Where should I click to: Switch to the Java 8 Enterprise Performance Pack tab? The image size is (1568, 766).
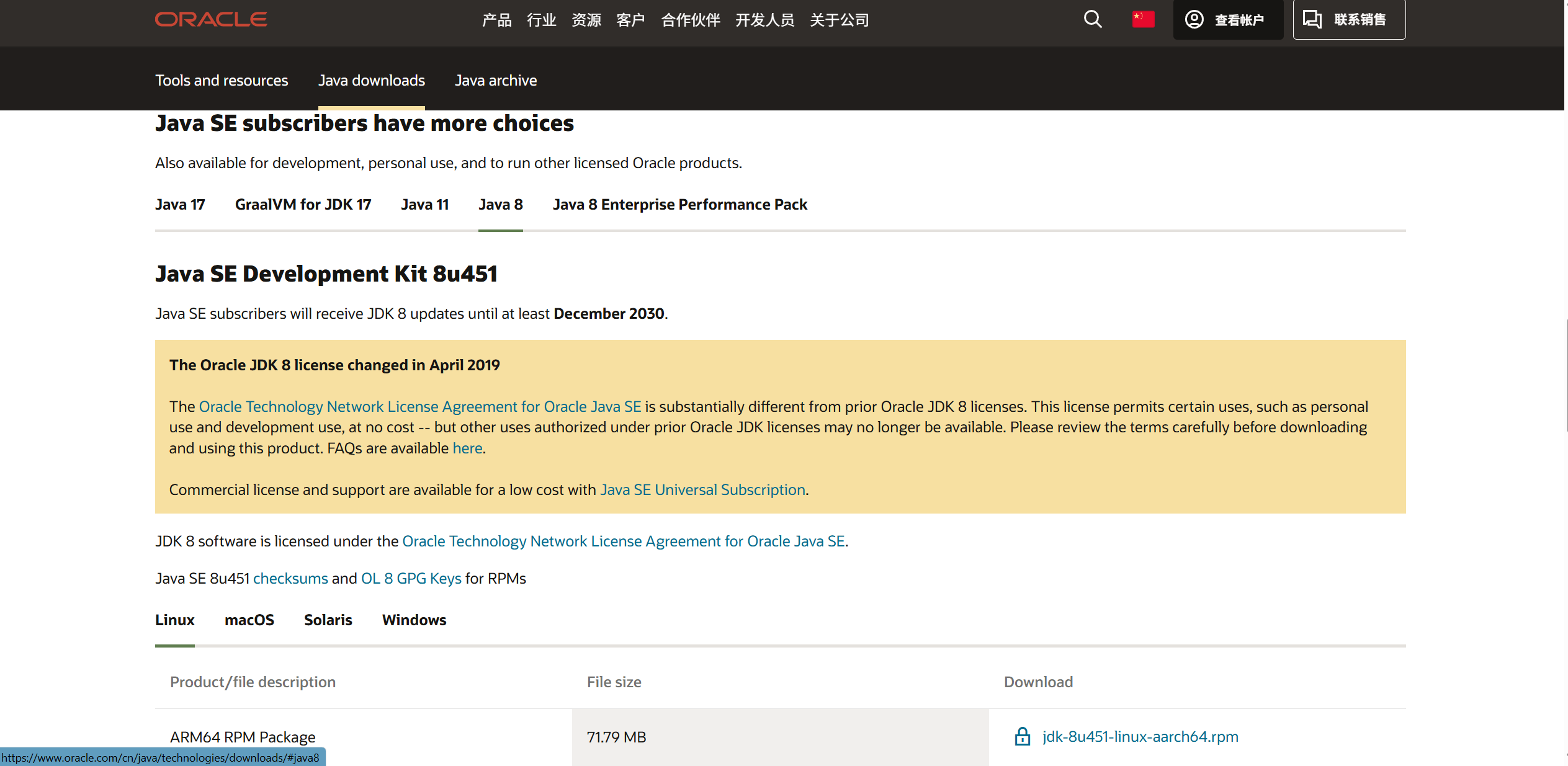pos(679,205)
